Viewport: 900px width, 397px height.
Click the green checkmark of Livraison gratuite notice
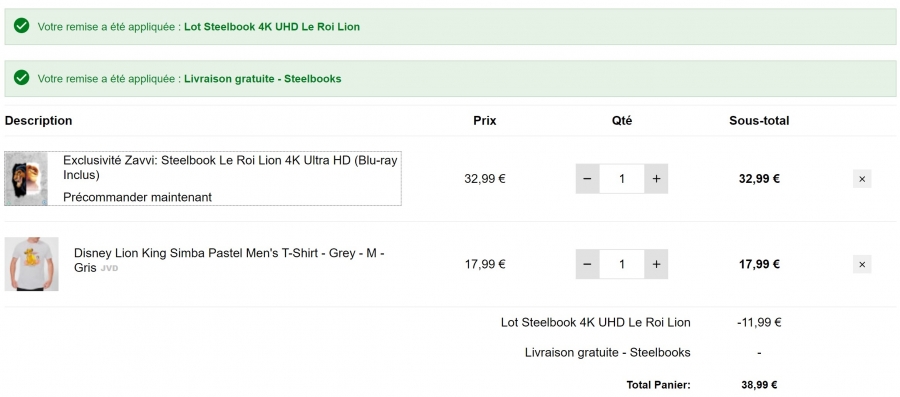pyautogui.click(x=22, y=77)
